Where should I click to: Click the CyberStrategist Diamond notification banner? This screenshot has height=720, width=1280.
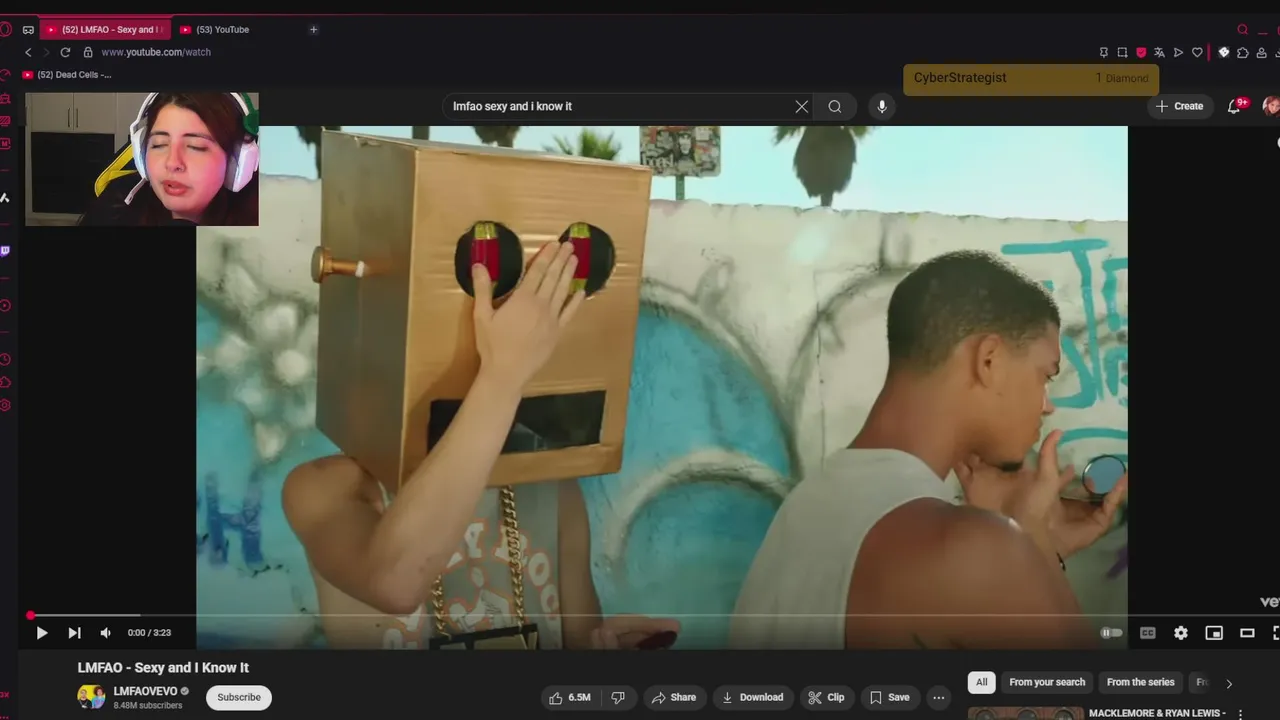[x=1031, y=79]
